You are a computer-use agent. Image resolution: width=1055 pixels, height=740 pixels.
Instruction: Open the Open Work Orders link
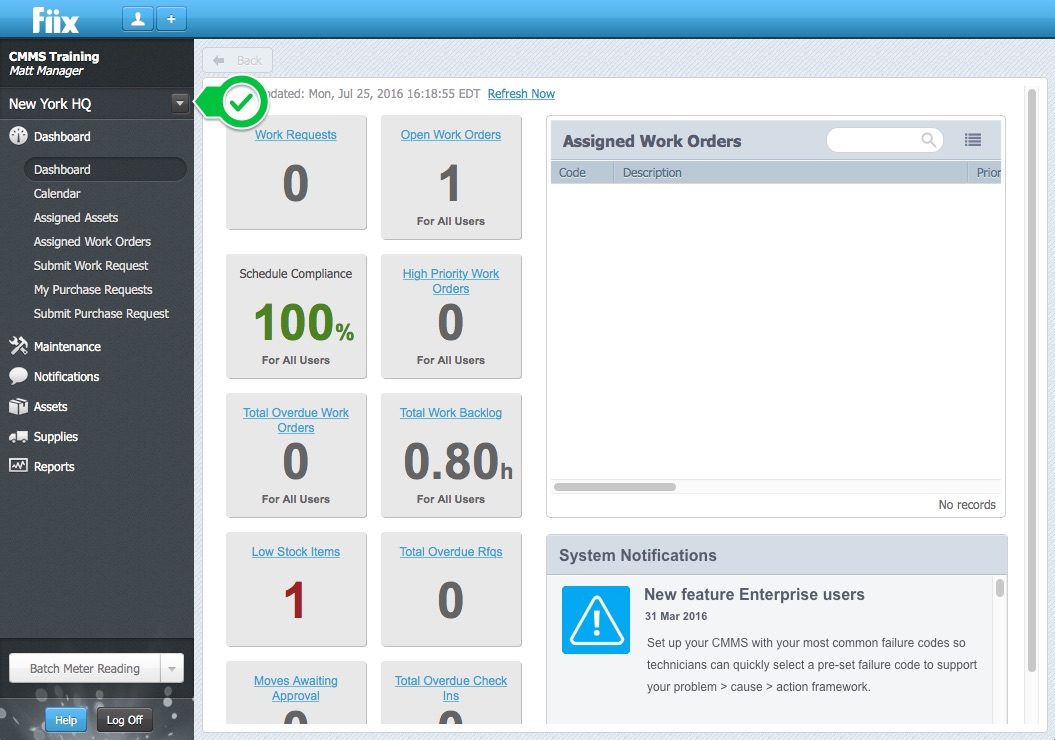451,135
